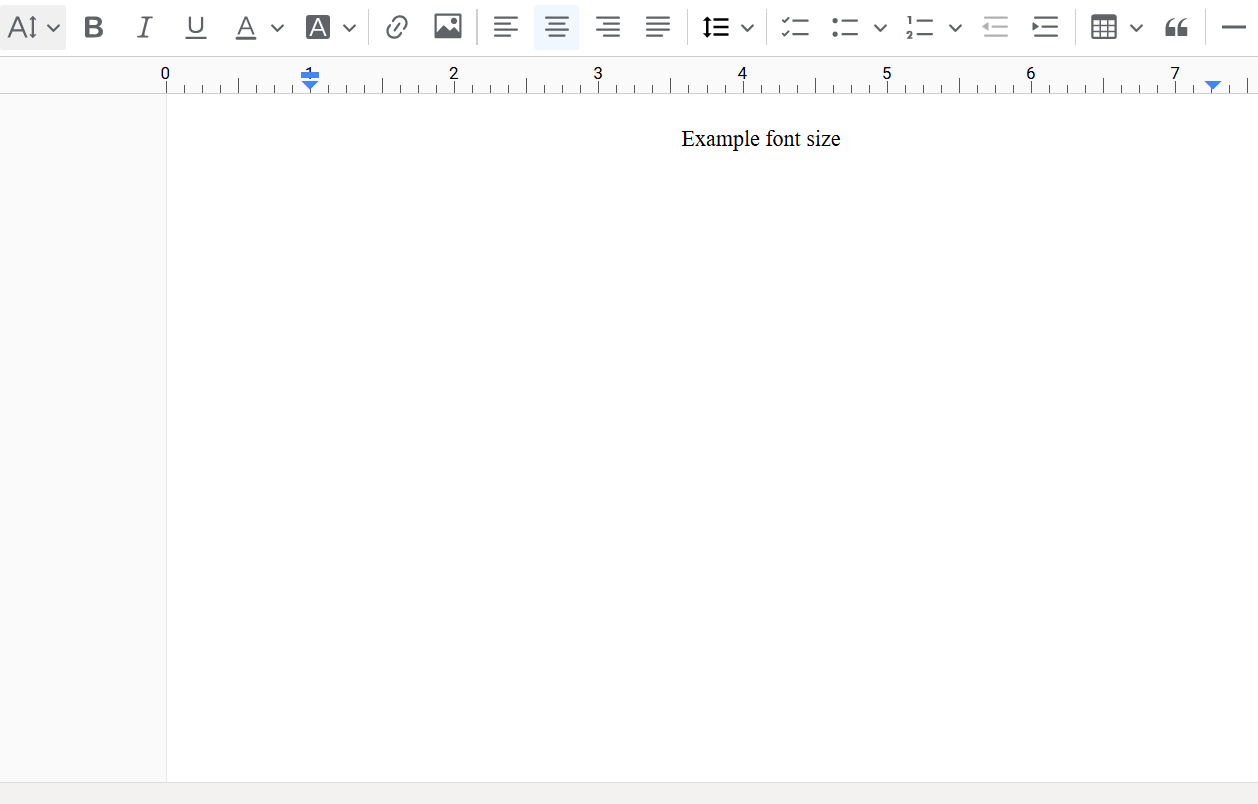
Task: Insert a bulleted list
Action: [846, 28]
